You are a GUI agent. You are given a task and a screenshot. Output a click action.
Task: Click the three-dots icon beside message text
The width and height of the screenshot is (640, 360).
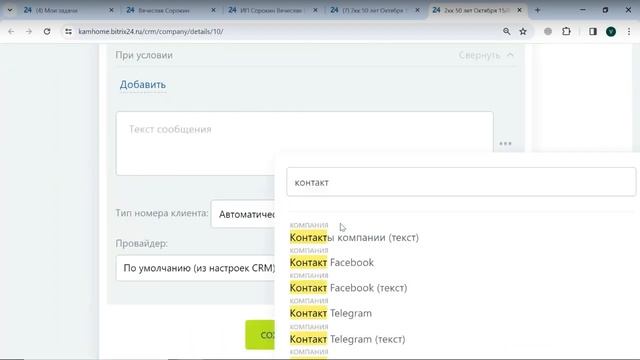click(x=505, y=143)
